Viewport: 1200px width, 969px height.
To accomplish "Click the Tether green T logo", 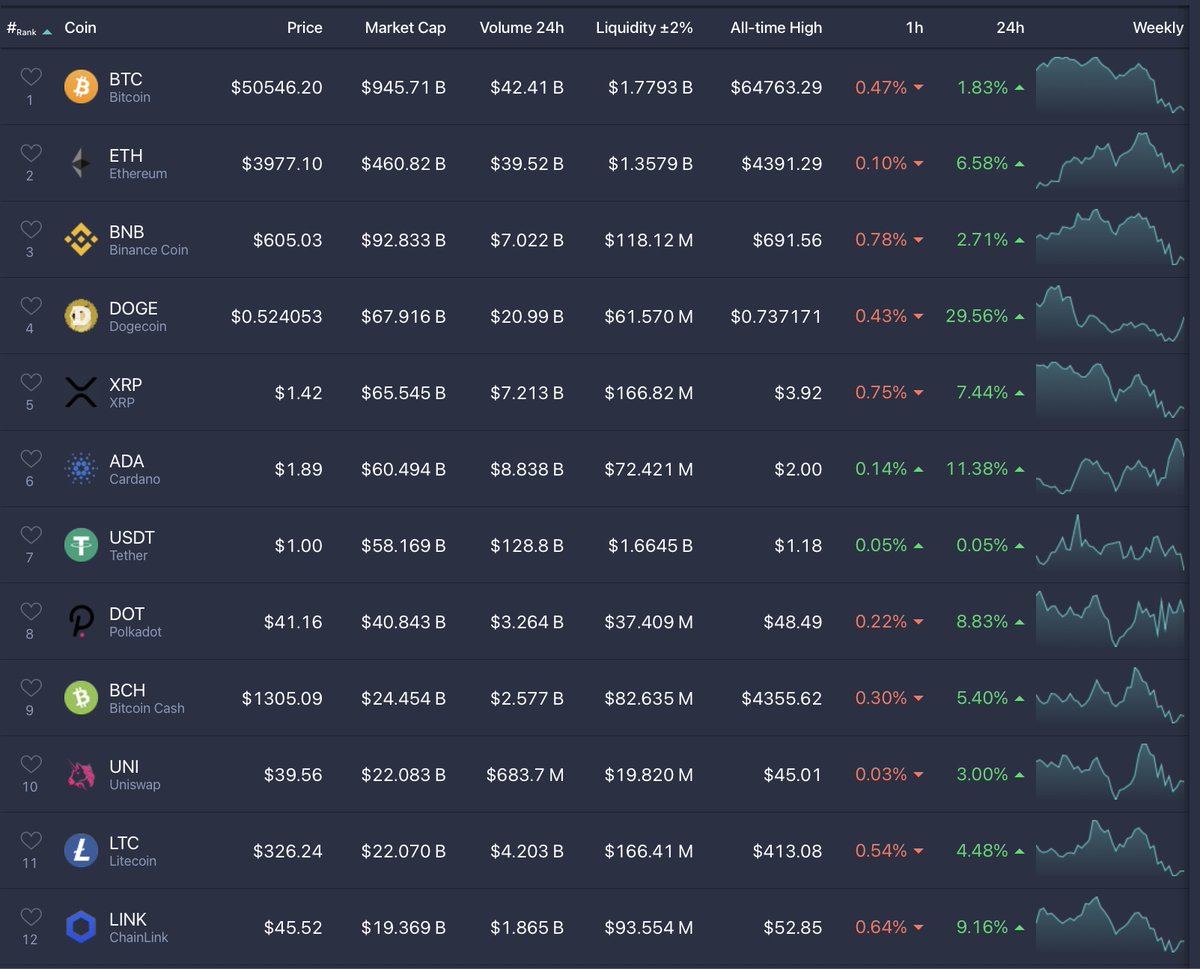I will (x=81, y=545).
